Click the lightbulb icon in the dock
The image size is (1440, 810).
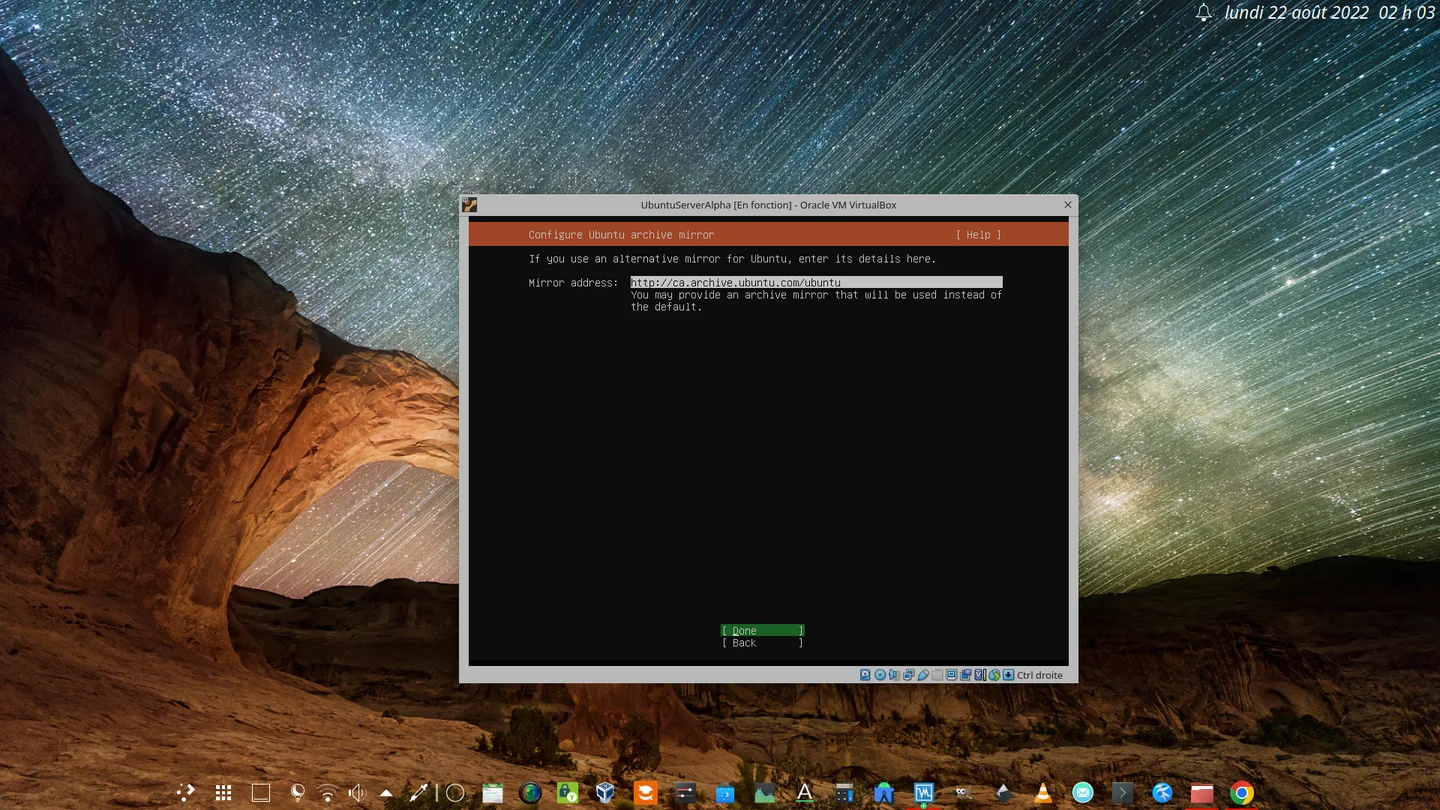pyautogui.click(x=297, y=793)
